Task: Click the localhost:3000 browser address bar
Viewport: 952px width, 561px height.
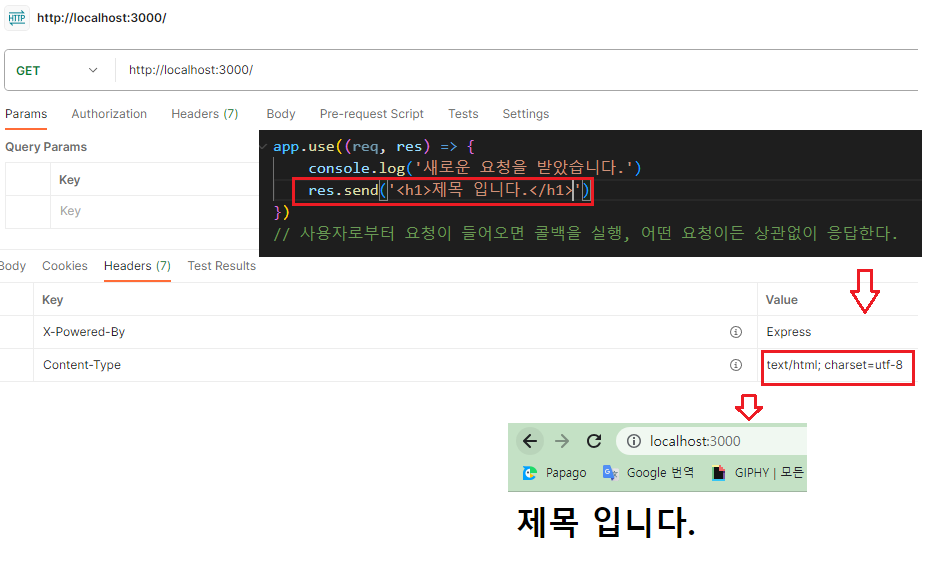Action: (x=711, y=441)
